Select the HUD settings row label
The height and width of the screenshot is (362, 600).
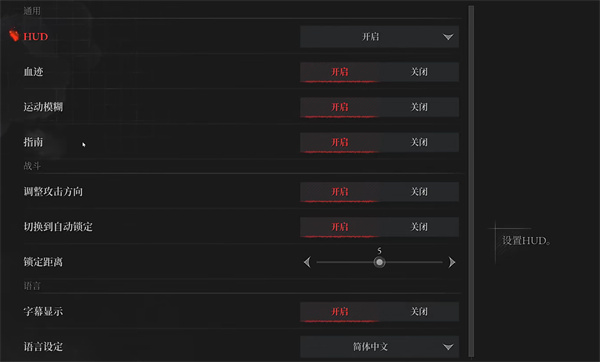point(36,37)
